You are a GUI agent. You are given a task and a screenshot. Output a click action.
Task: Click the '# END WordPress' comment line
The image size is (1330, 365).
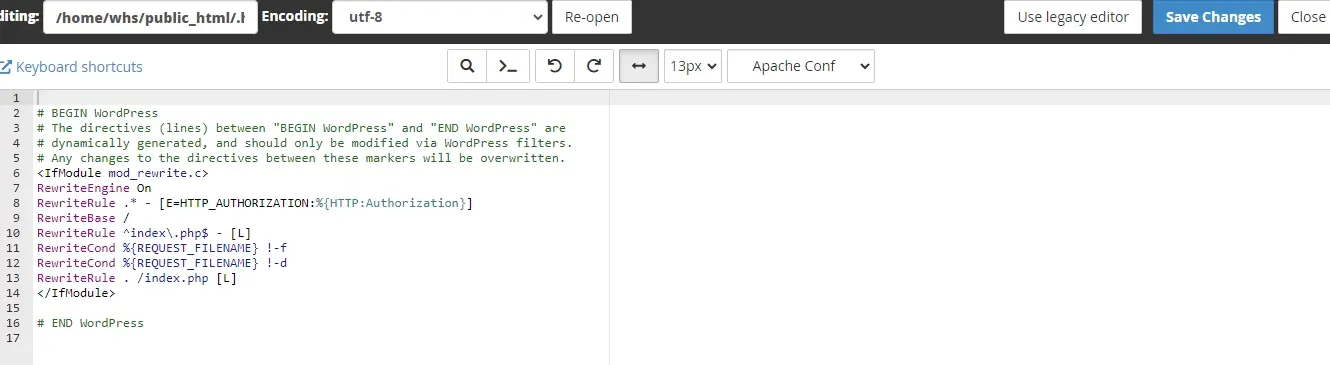pyautogui.click(x=90, y=323)
